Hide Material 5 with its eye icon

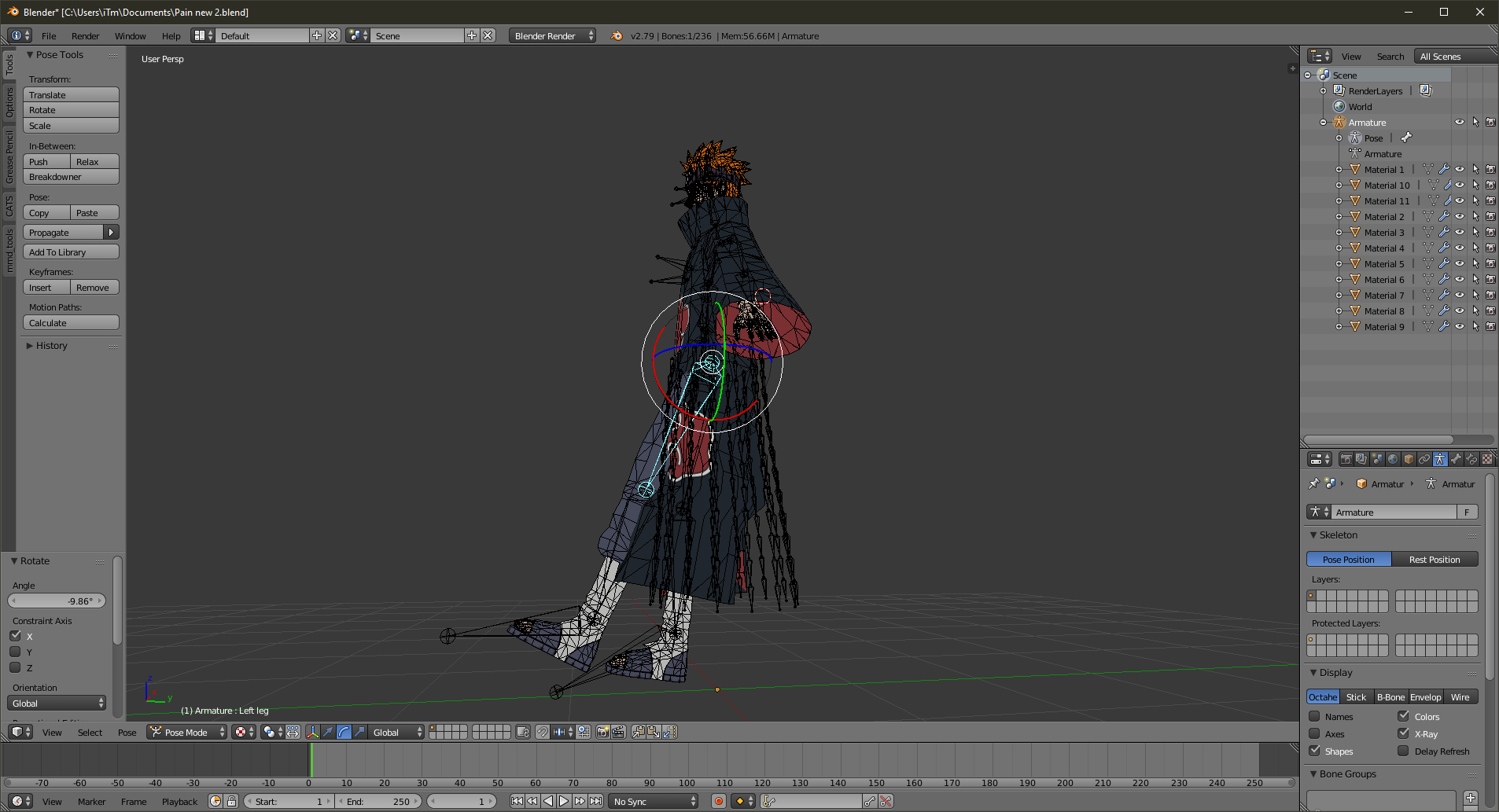coord(1460,264)
